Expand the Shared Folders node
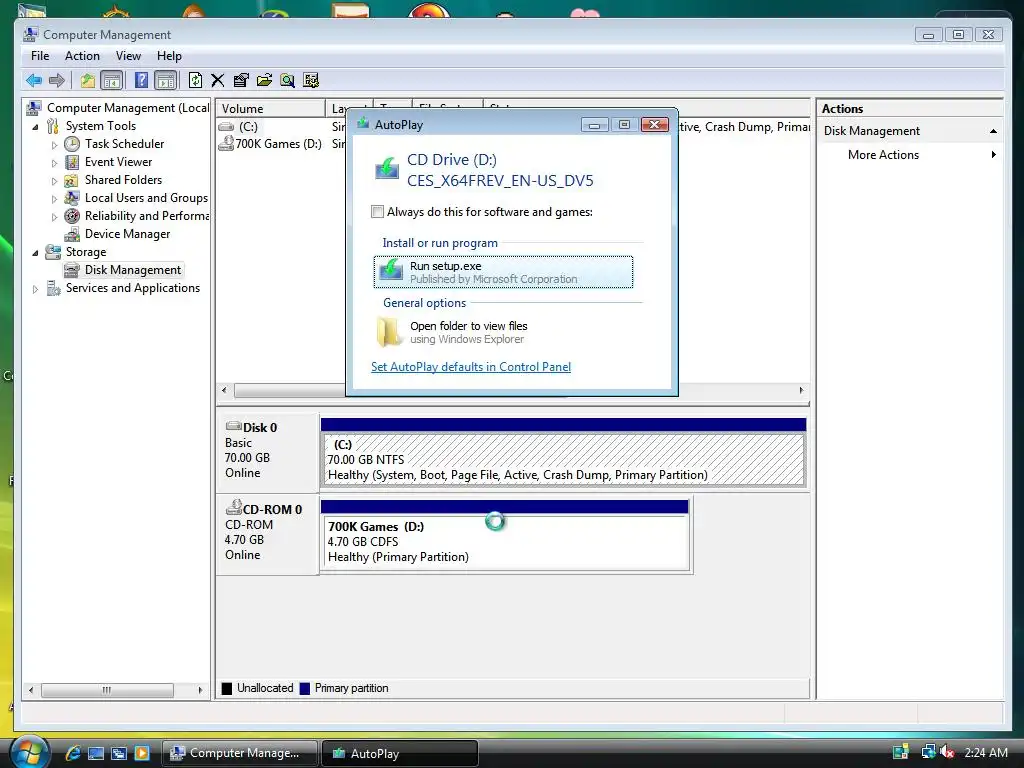This screenshot has width=1024, height=768. [x=54, y=181]
